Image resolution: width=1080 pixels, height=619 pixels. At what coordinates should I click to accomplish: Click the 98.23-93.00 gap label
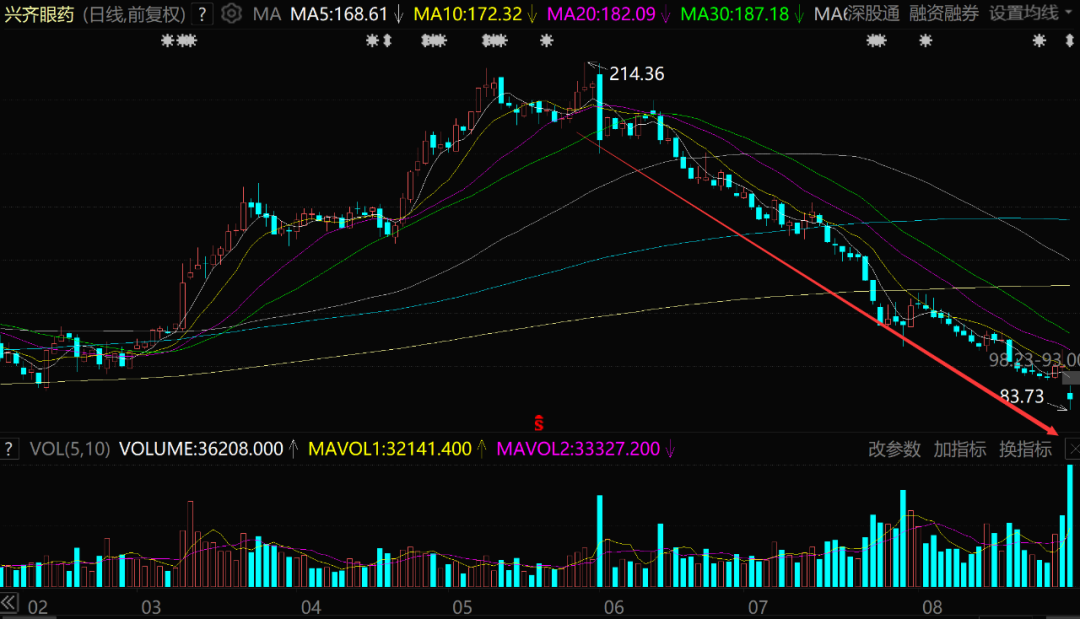[x=1035, y=359]
